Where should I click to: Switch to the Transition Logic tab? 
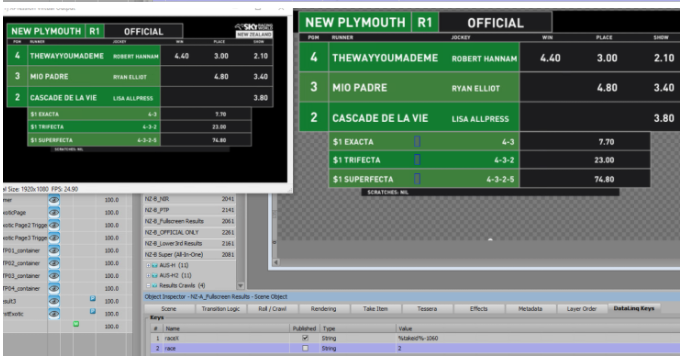pos(221,309)
